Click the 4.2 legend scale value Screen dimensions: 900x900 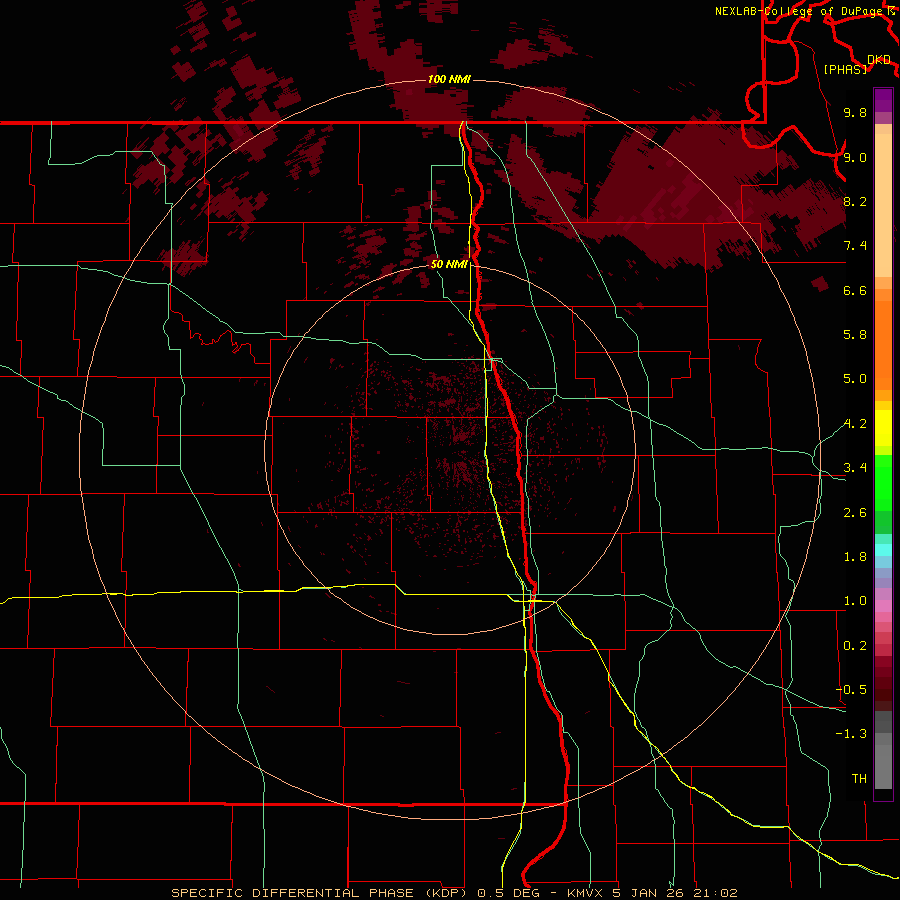point(855,424)
